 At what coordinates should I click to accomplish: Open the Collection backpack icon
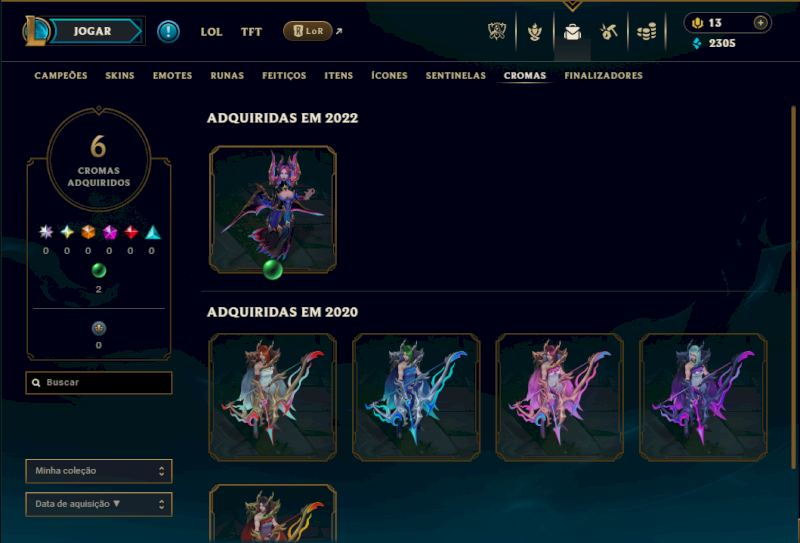point(572,32)
